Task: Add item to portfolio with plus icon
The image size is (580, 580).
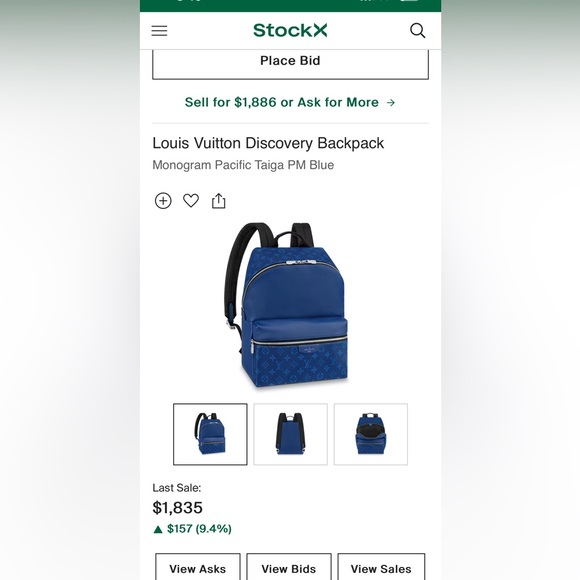Action: 163,201
